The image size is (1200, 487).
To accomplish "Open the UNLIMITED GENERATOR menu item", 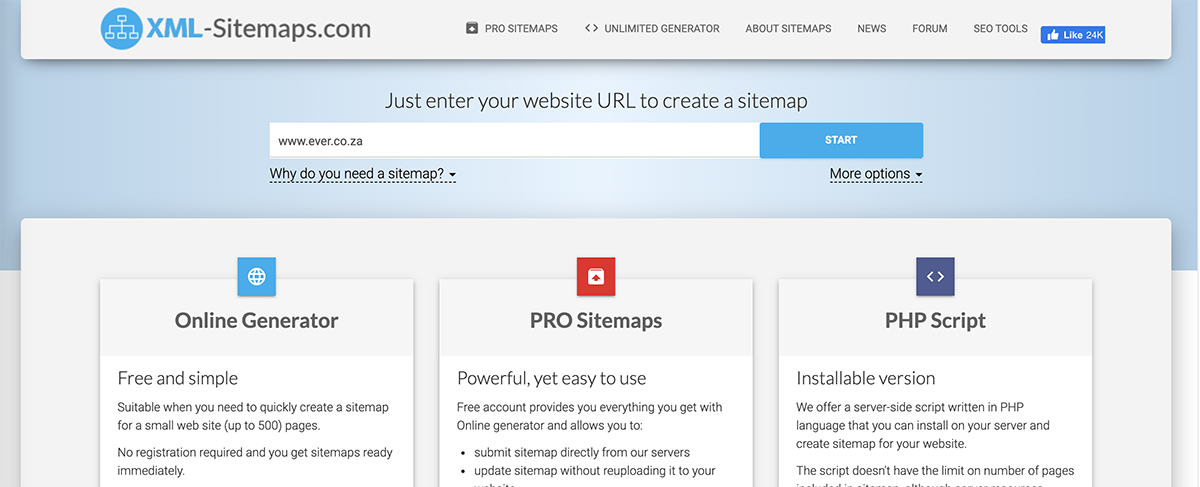I will (x=652, y=29).
